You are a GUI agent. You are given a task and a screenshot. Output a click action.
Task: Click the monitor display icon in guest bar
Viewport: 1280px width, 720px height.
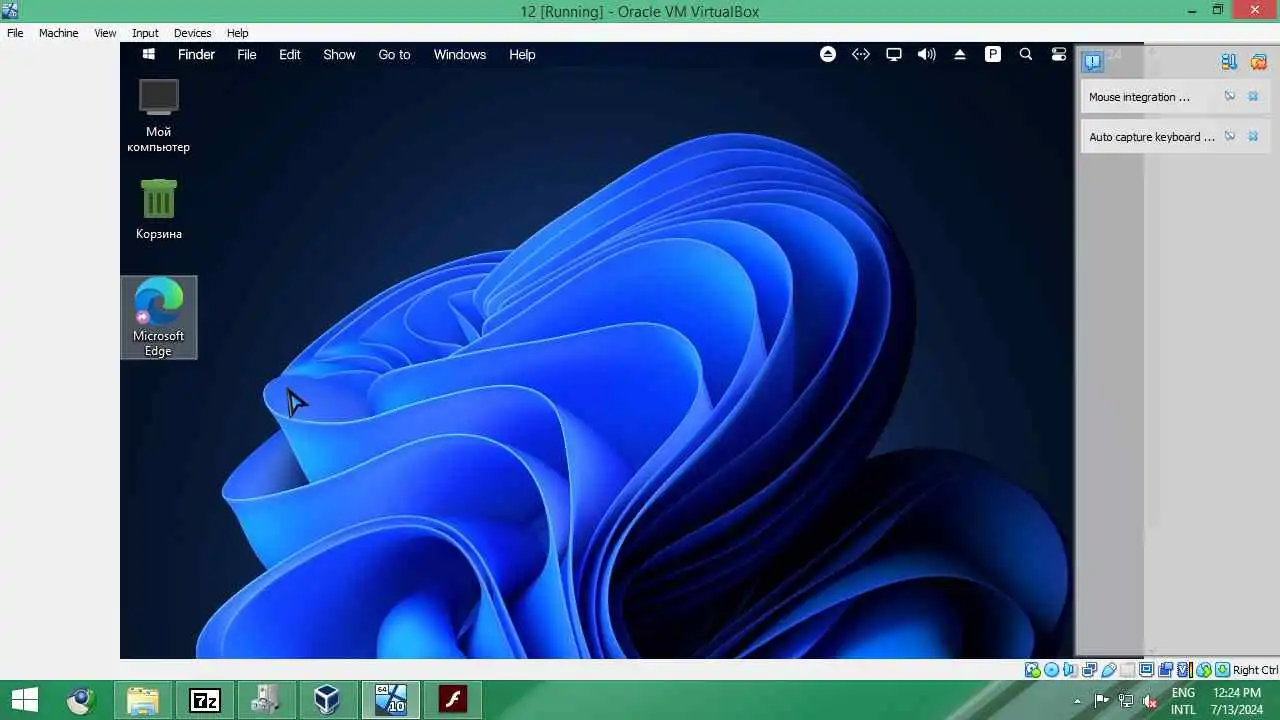pos(894,54)
